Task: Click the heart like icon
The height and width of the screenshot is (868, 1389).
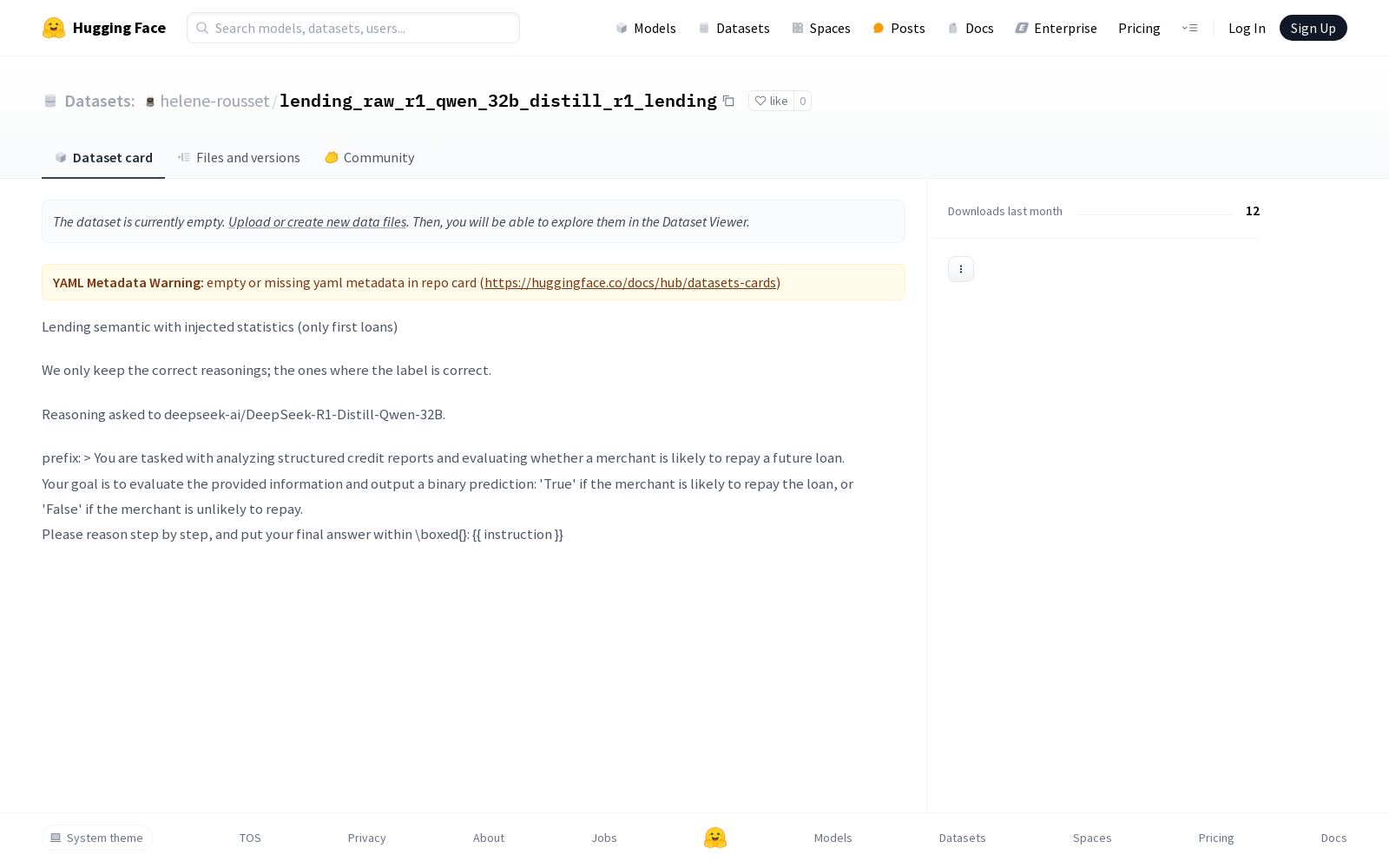Action: (x=760, y=101)
